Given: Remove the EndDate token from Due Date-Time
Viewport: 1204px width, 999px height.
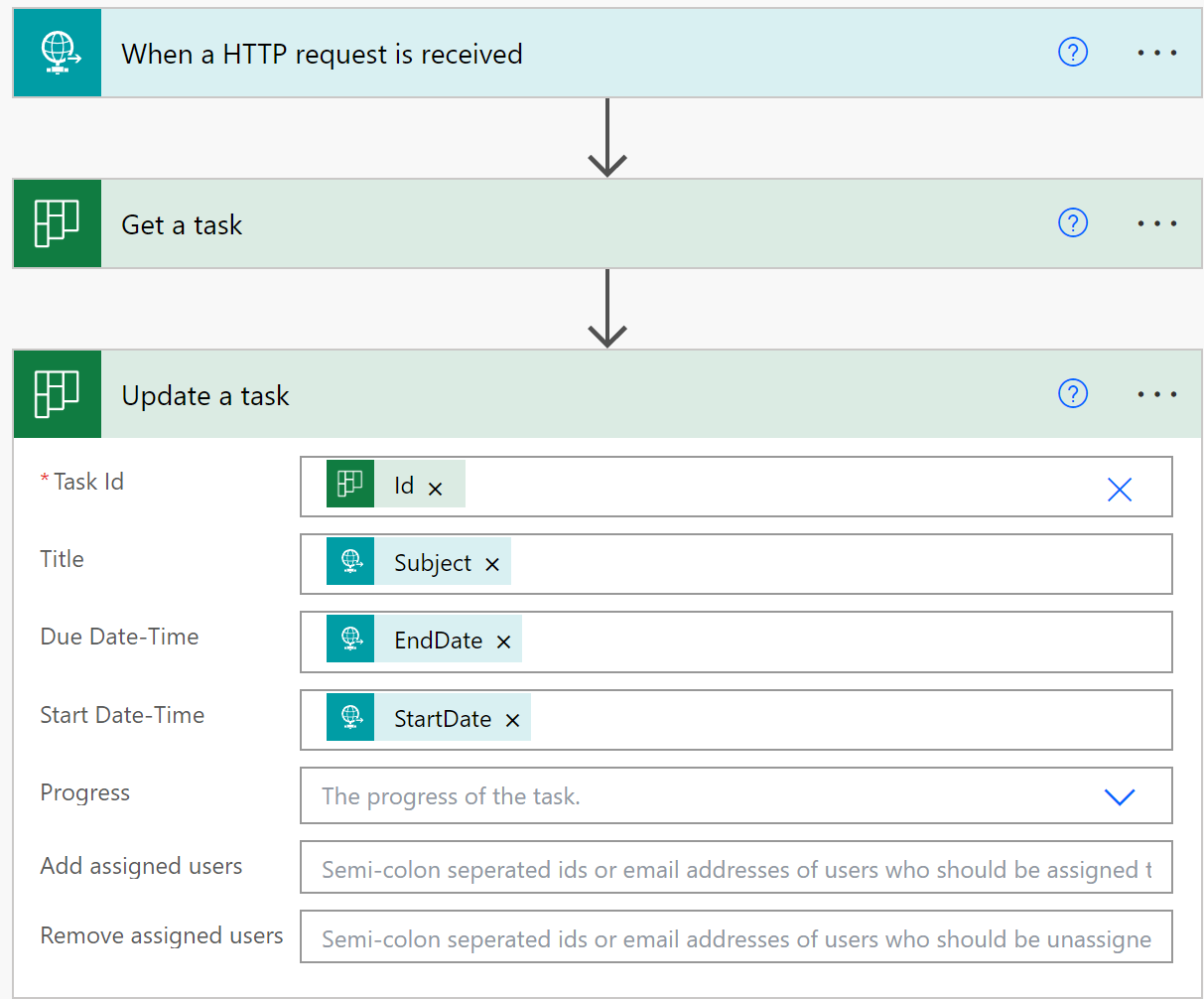Looking at the screenshot, I should coord(503,642).
